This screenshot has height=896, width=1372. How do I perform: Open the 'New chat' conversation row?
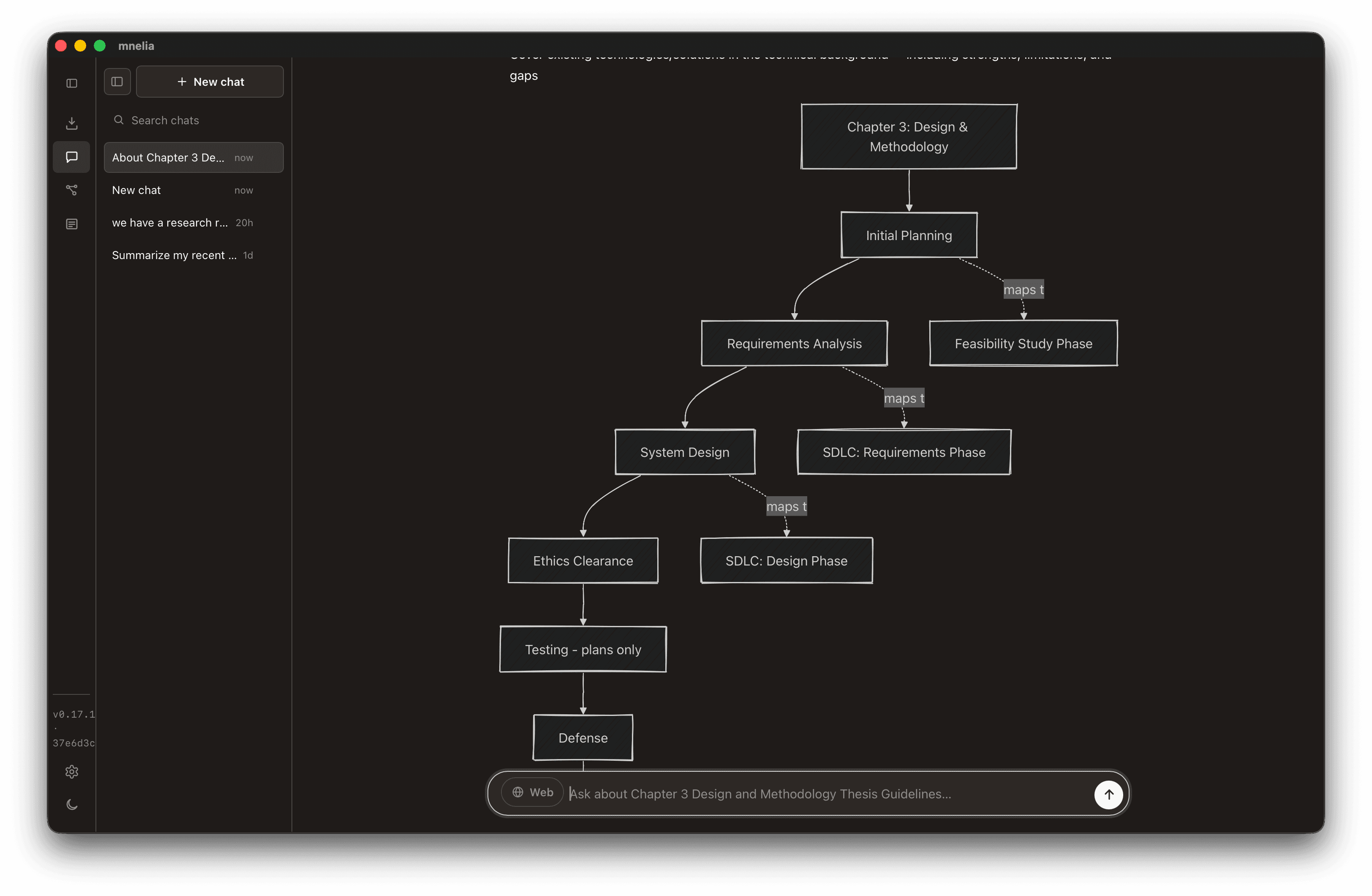193,190
